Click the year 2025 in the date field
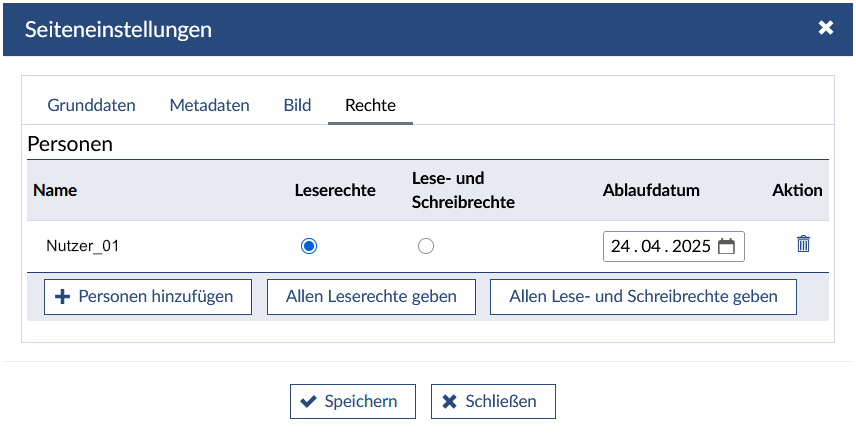 pyautogui.click(x=691, y=246)
